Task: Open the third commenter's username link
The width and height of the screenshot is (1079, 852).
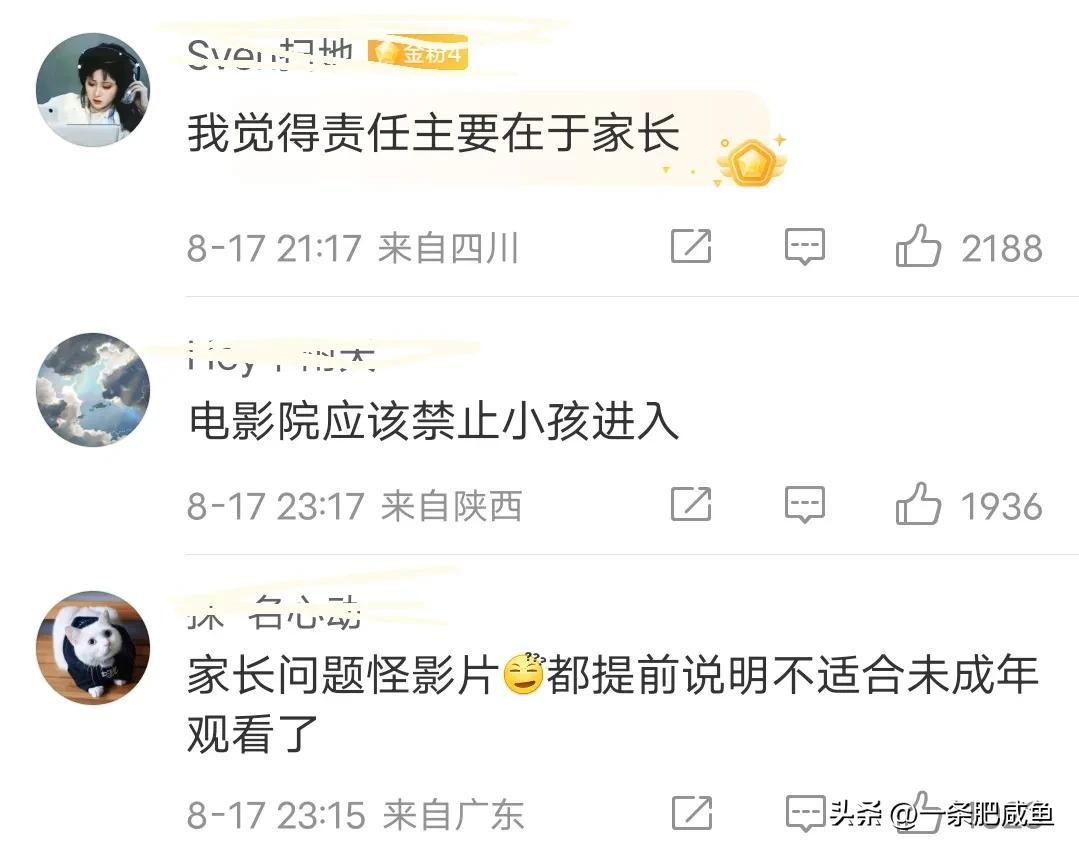Action: click(274, 613)
